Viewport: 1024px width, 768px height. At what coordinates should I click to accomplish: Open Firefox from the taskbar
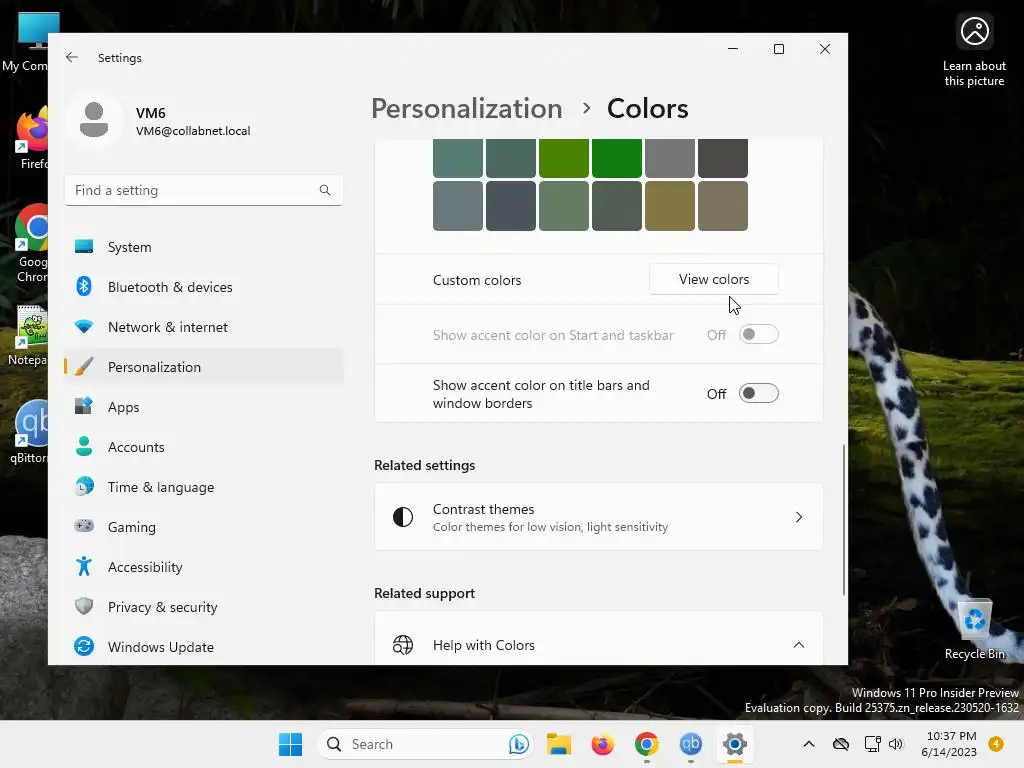click(x=602, y=744)
